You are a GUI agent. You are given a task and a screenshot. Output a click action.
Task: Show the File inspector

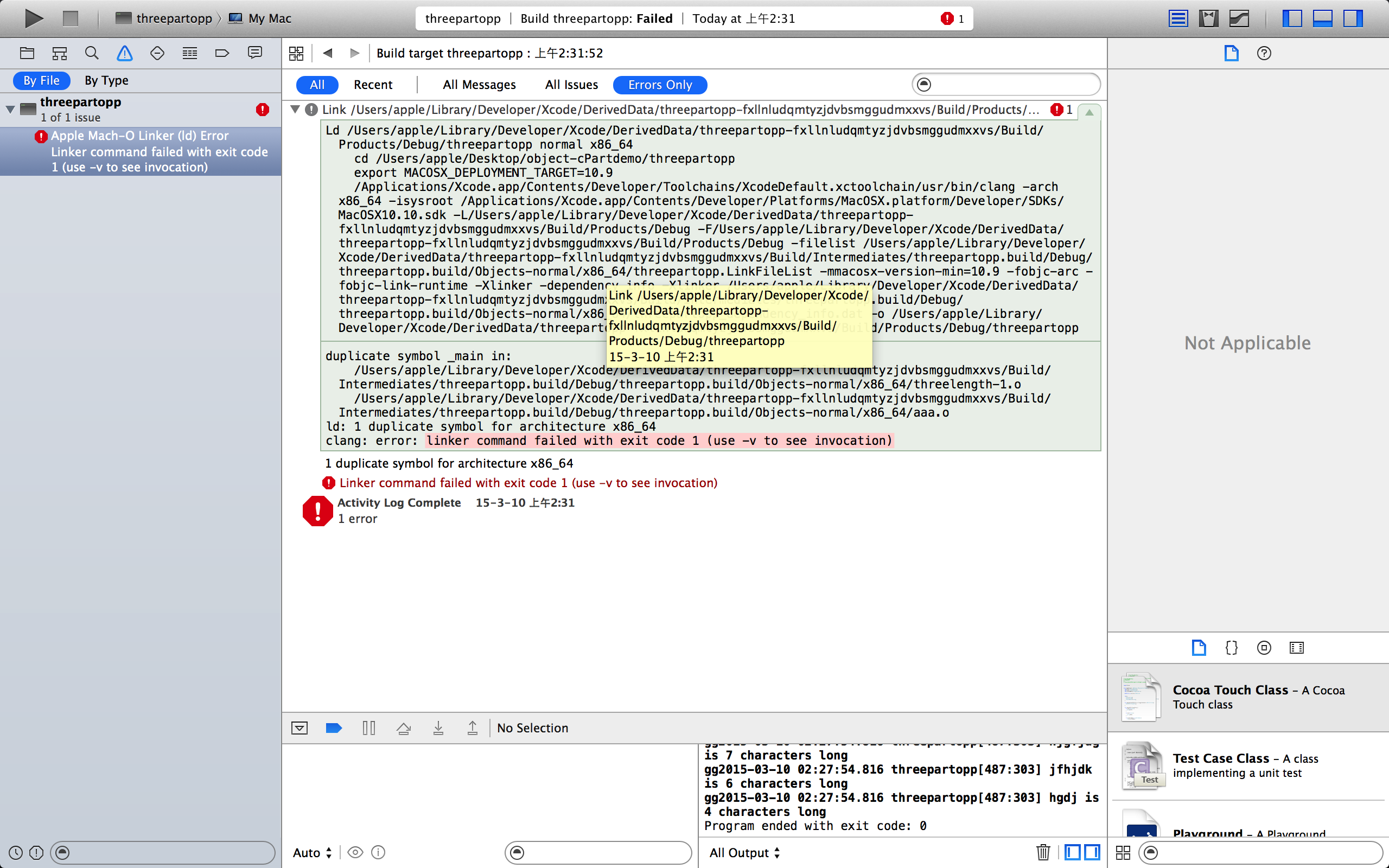(1231, 53)
